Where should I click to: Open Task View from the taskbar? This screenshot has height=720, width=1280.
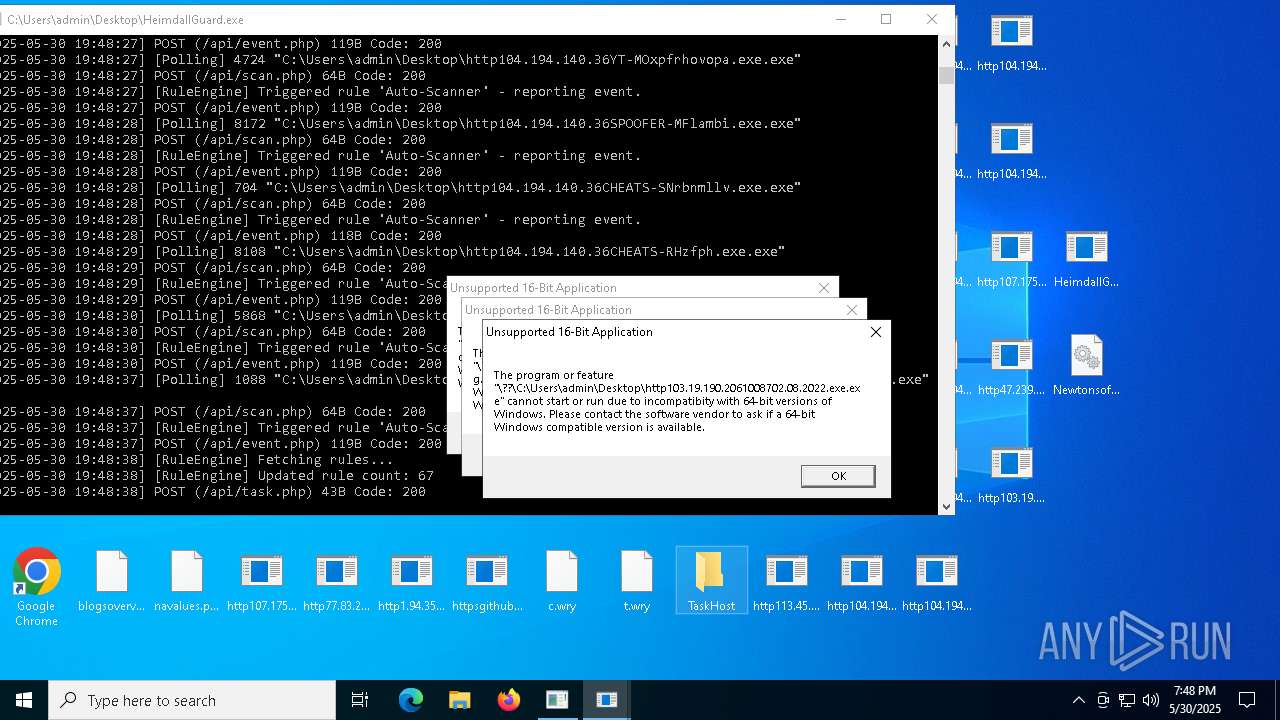360,700
